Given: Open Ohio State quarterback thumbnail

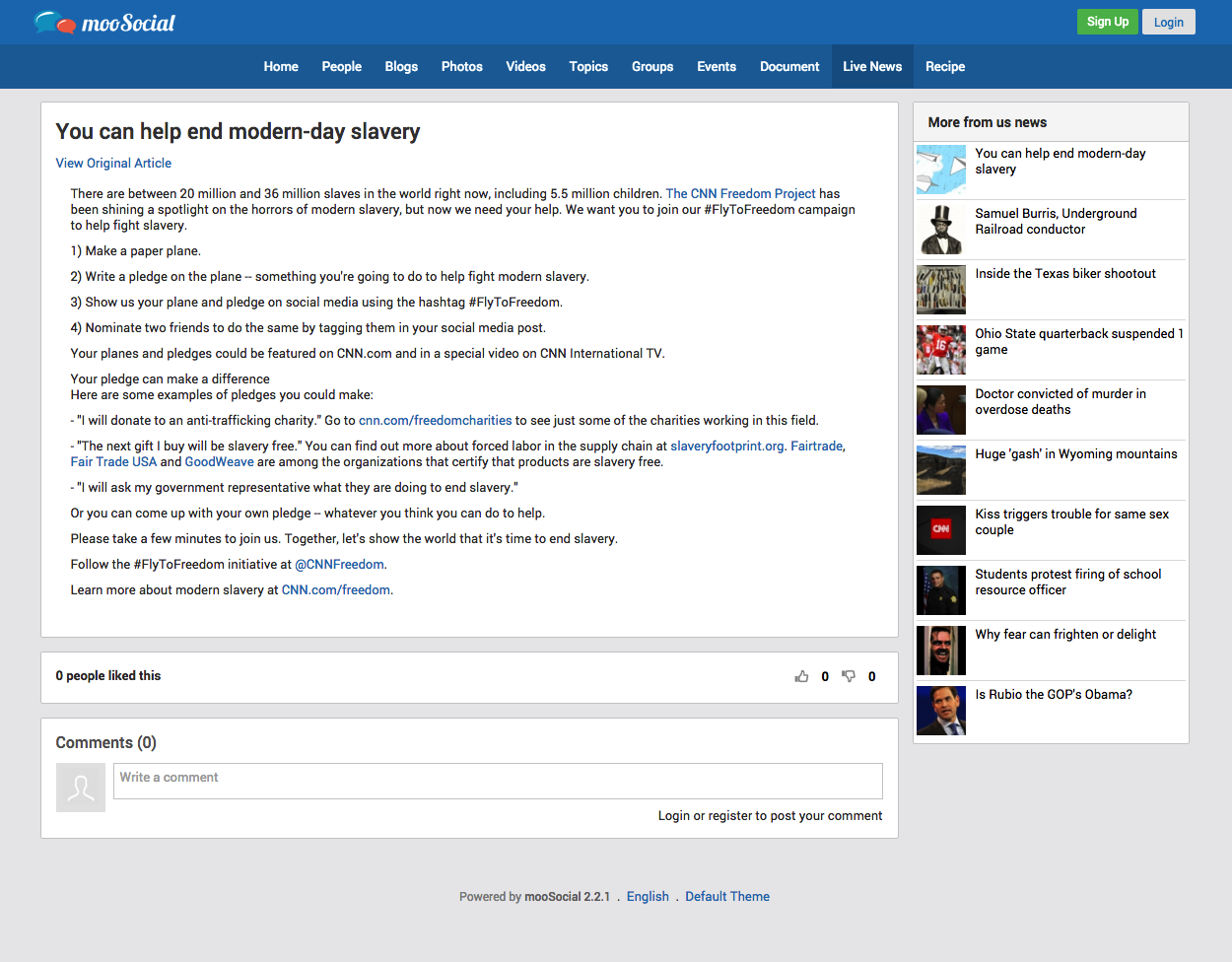Looking at the screenshot, I should 941,350.
